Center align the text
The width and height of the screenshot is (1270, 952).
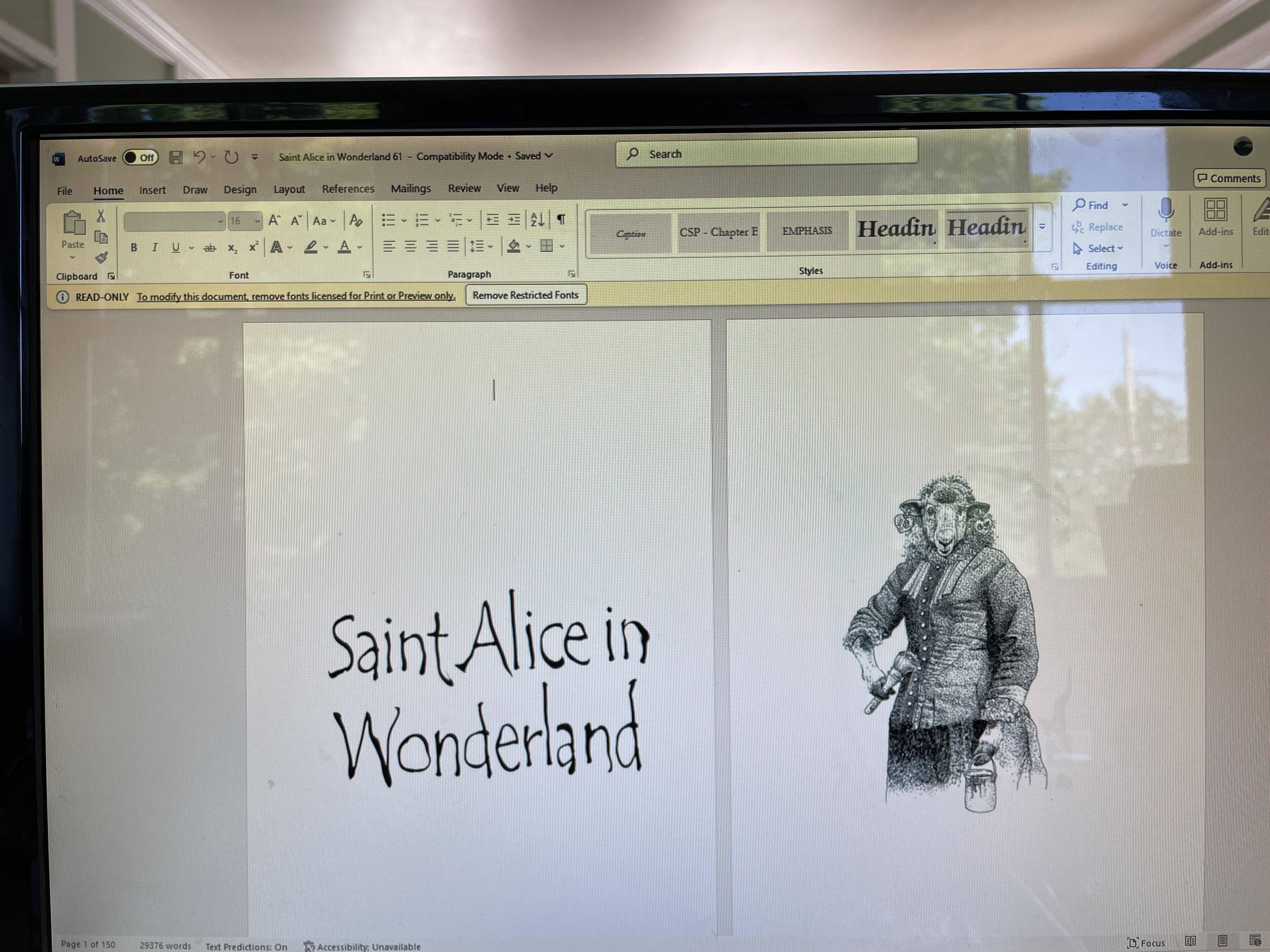pos(410,246)
